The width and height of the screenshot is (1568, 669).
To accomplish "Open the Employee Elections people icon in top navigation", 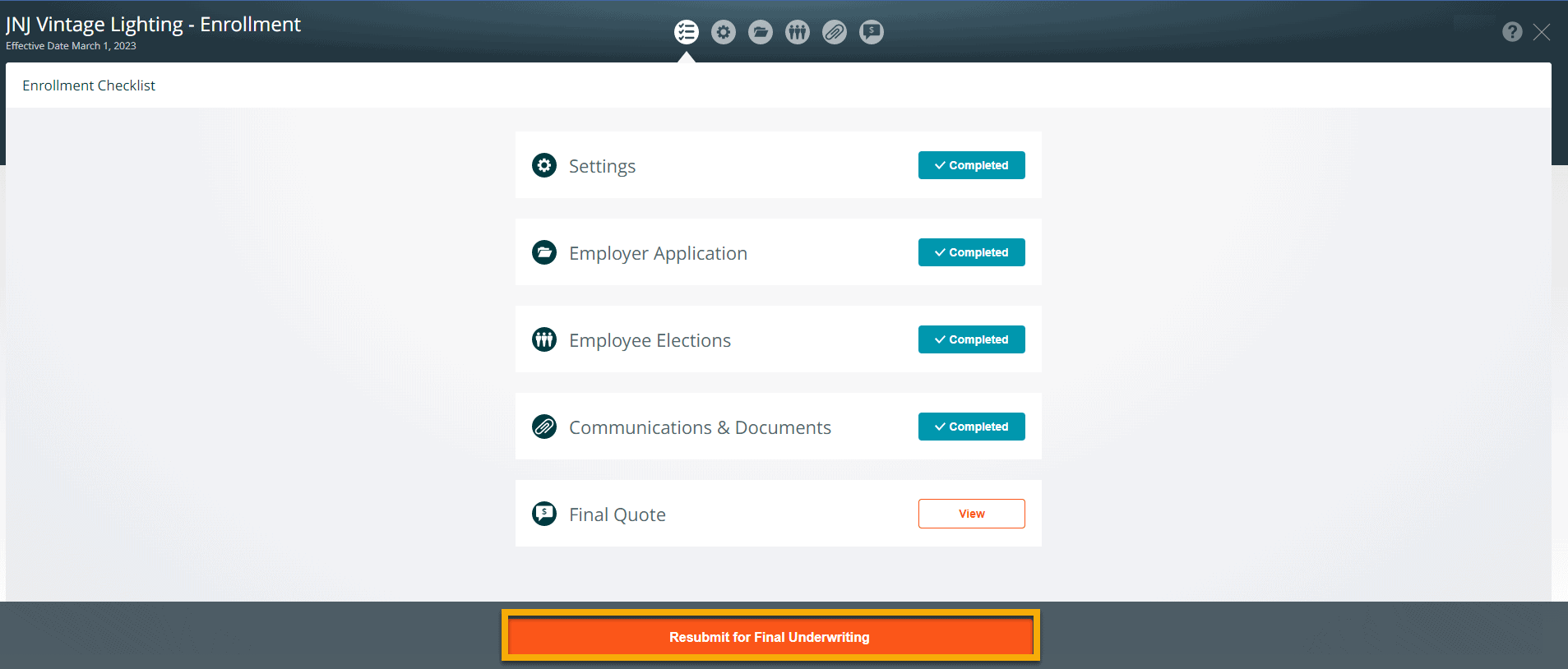I will (x=798, y=32).
